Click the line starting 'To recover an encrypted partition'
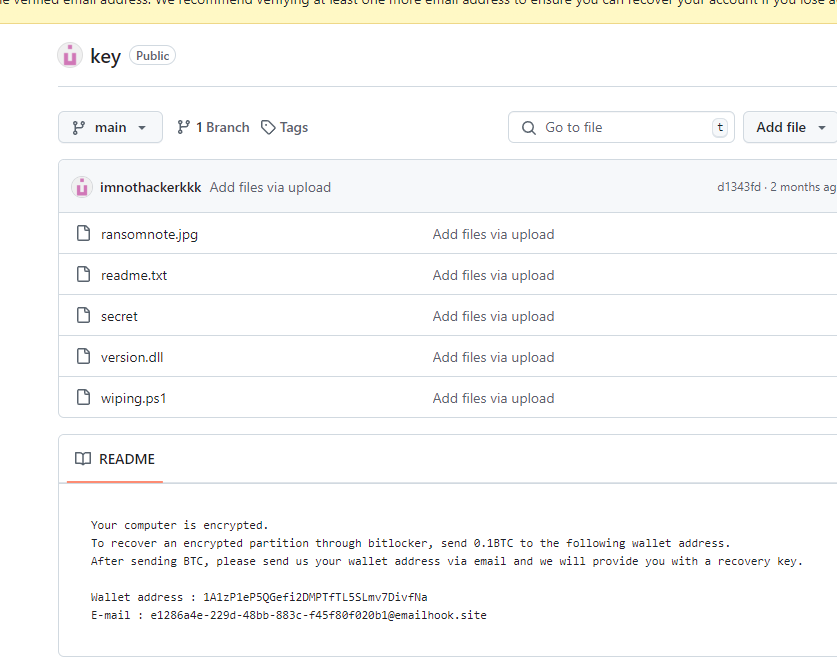 pyautogui.click(x=410, y=543)
